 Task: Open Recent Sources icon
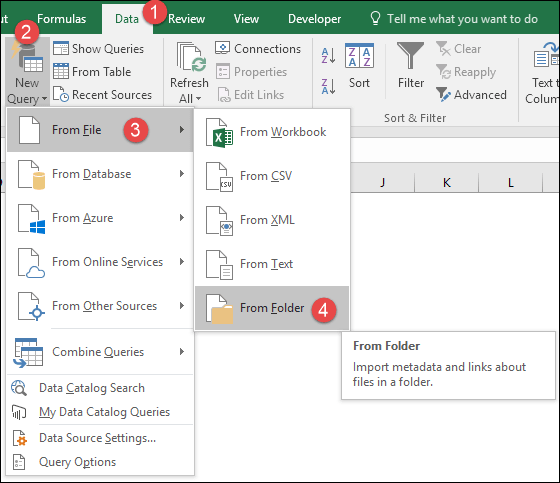(x=61, y=94)
